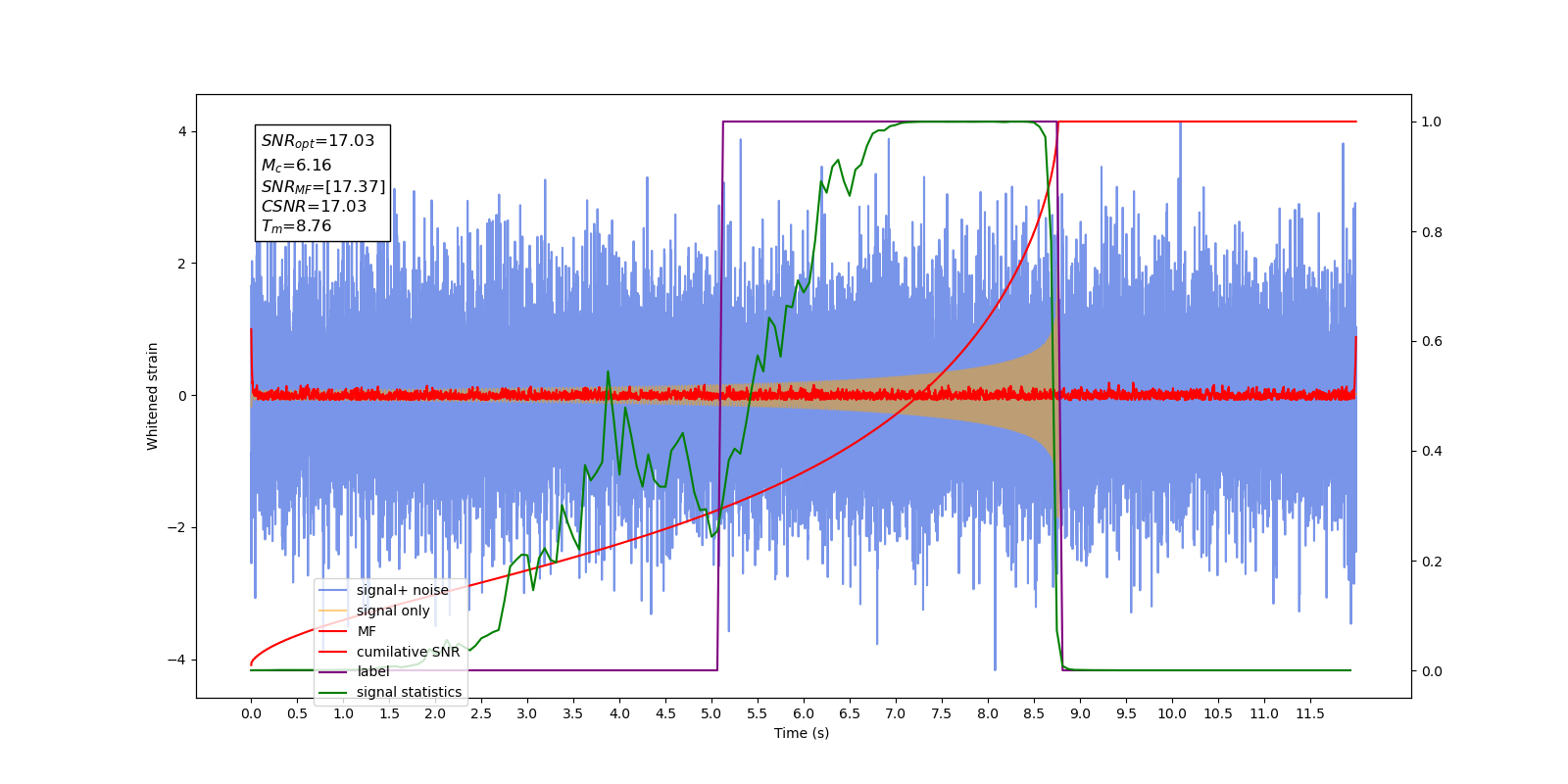1568x784 pixels.
Task: Click the 'signal statistics' legend label
Action: [409, 692]
